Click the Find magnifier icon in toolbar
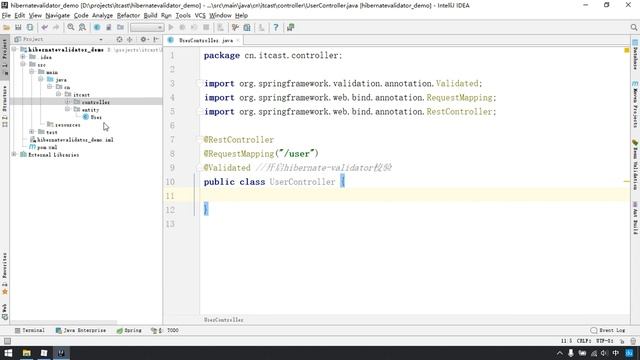This screenshot has height=360, width=640. pos(71,27)
